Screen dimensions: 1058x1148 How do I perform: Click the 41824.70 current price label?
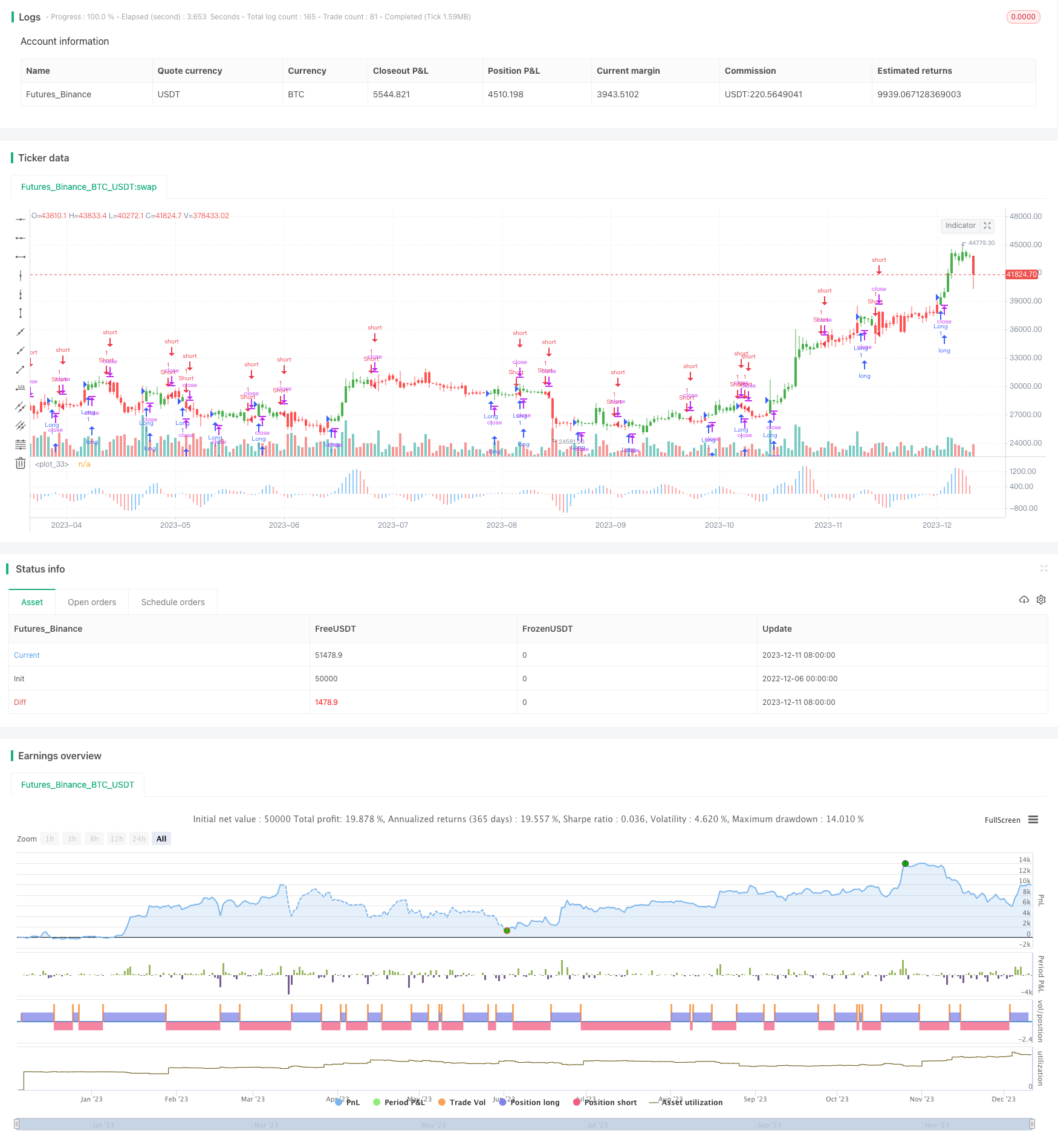pos(1022,274)
